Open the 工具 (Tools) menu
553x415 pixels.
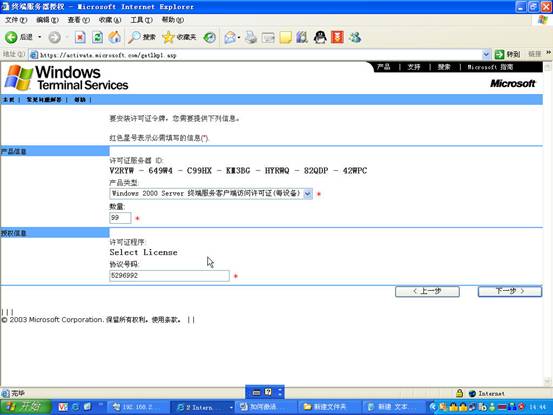coord(141,20)
